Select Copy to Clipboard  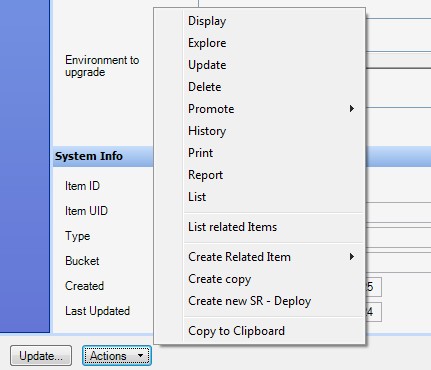pos(259,331)
